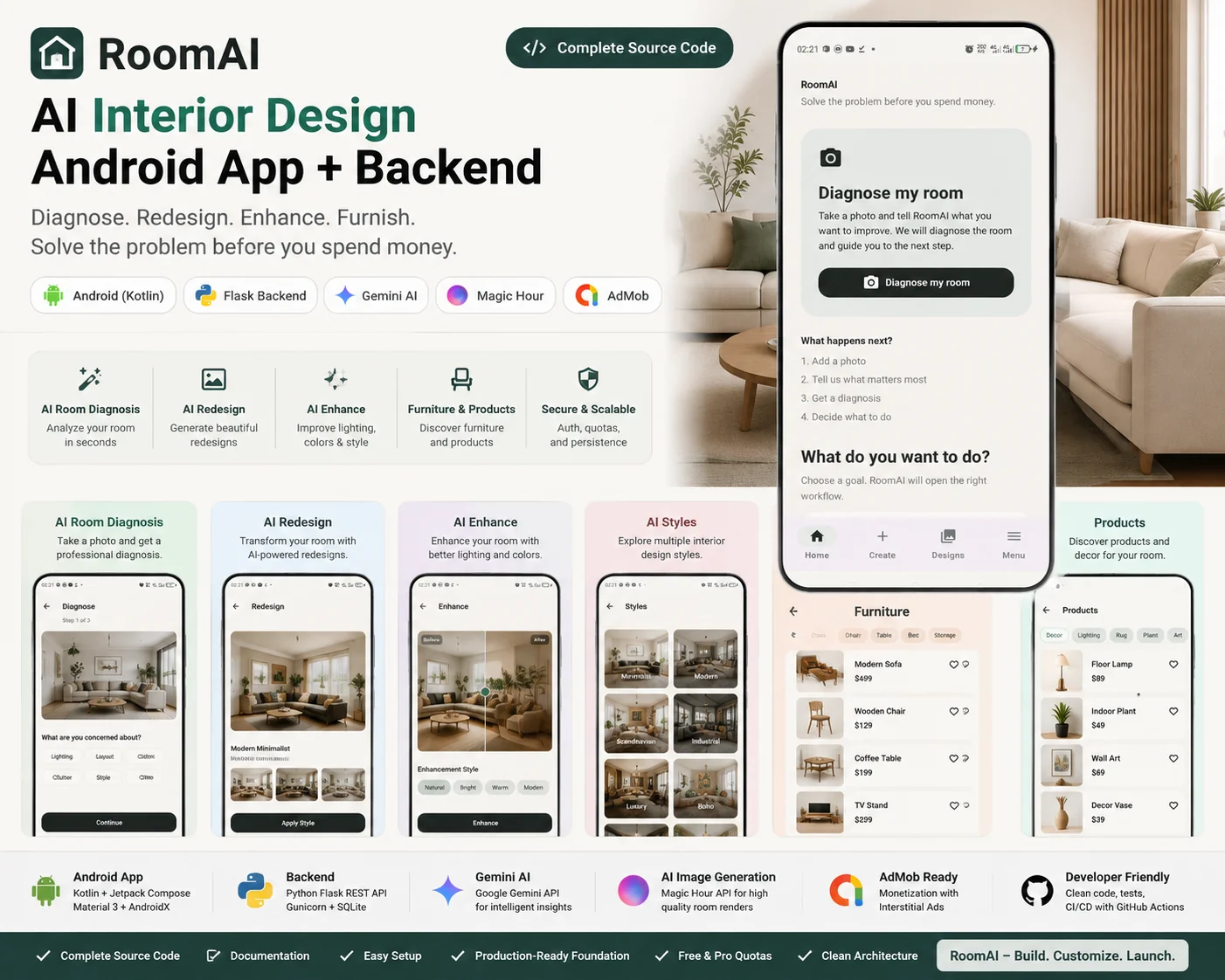This screenshot has height=980, width=1225.
Task: Click the Python logo beside Backend
Action: point(255,891)
